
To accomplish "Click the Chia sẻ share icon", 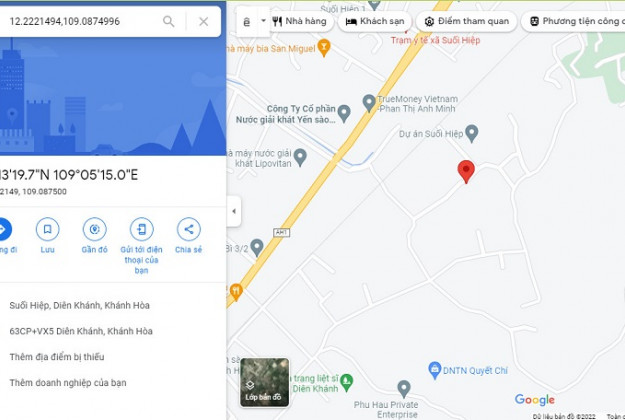I will (189, 229).
